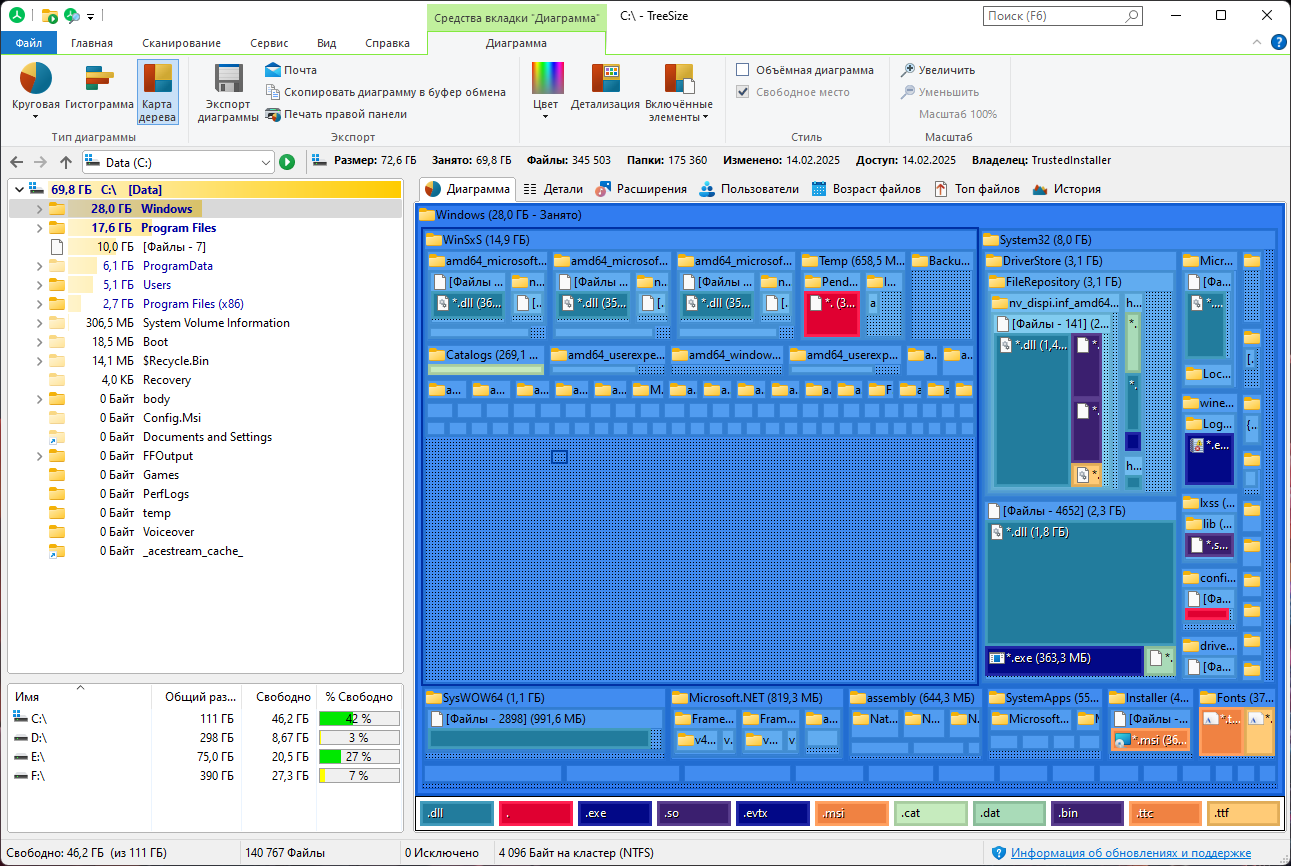Image resolution: width=1291 pixels, height=866 pixels.
Task: Click the .cat legend color swatch
Action: [930, 813]
